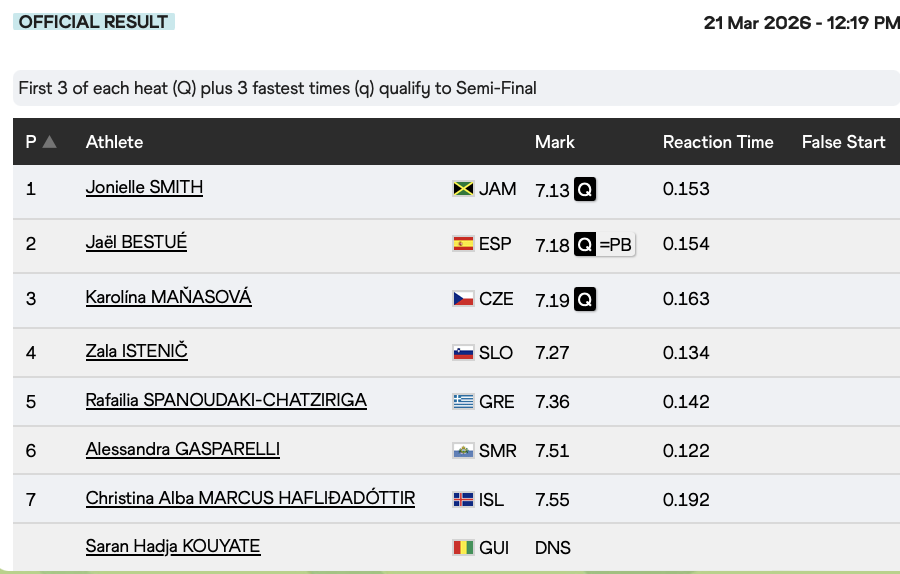Open Jonielle SMITH athlete profile
The image size is (900, 574).
144,187
